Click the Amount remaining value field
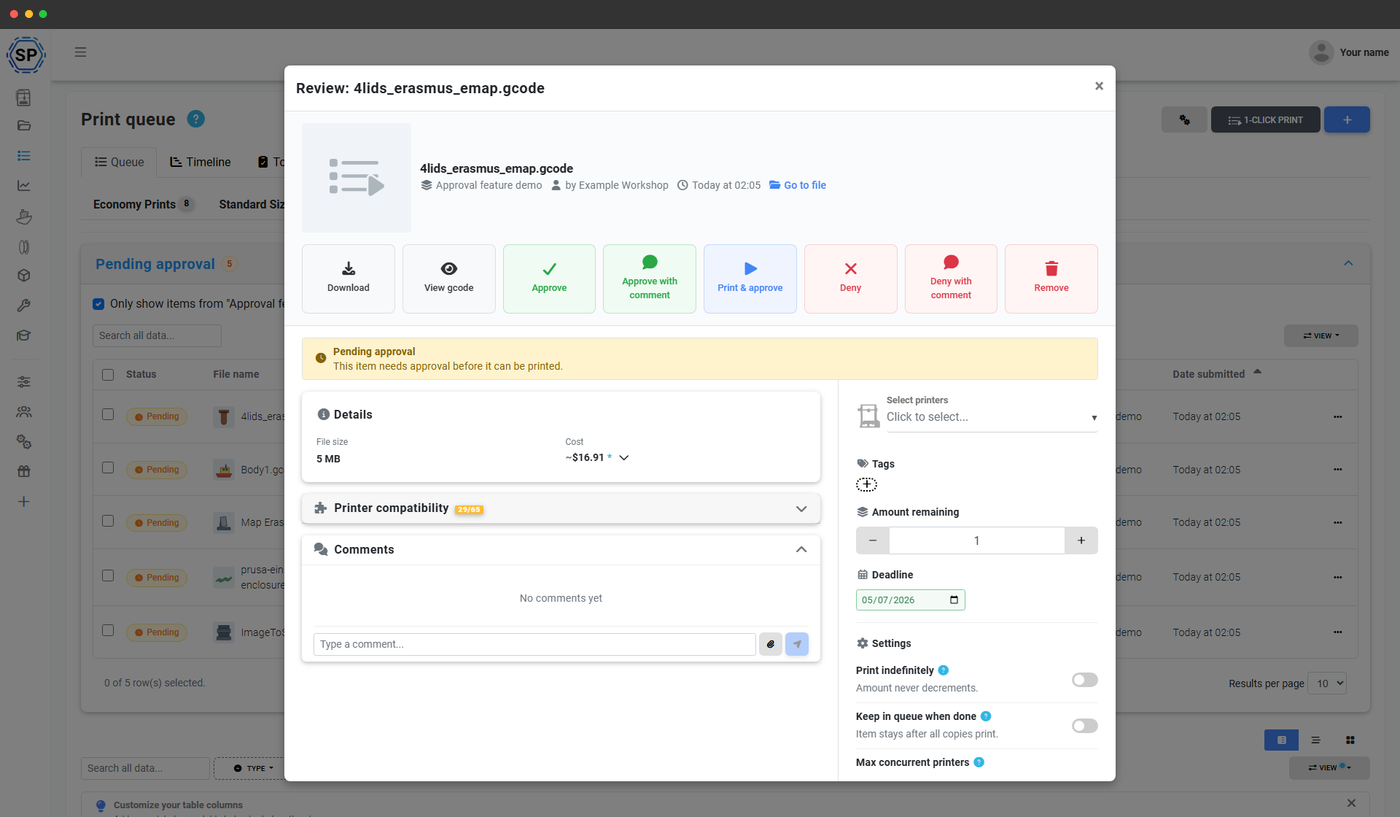The width and height of the screenshot is (1400, 817). [x=977, y=540]
